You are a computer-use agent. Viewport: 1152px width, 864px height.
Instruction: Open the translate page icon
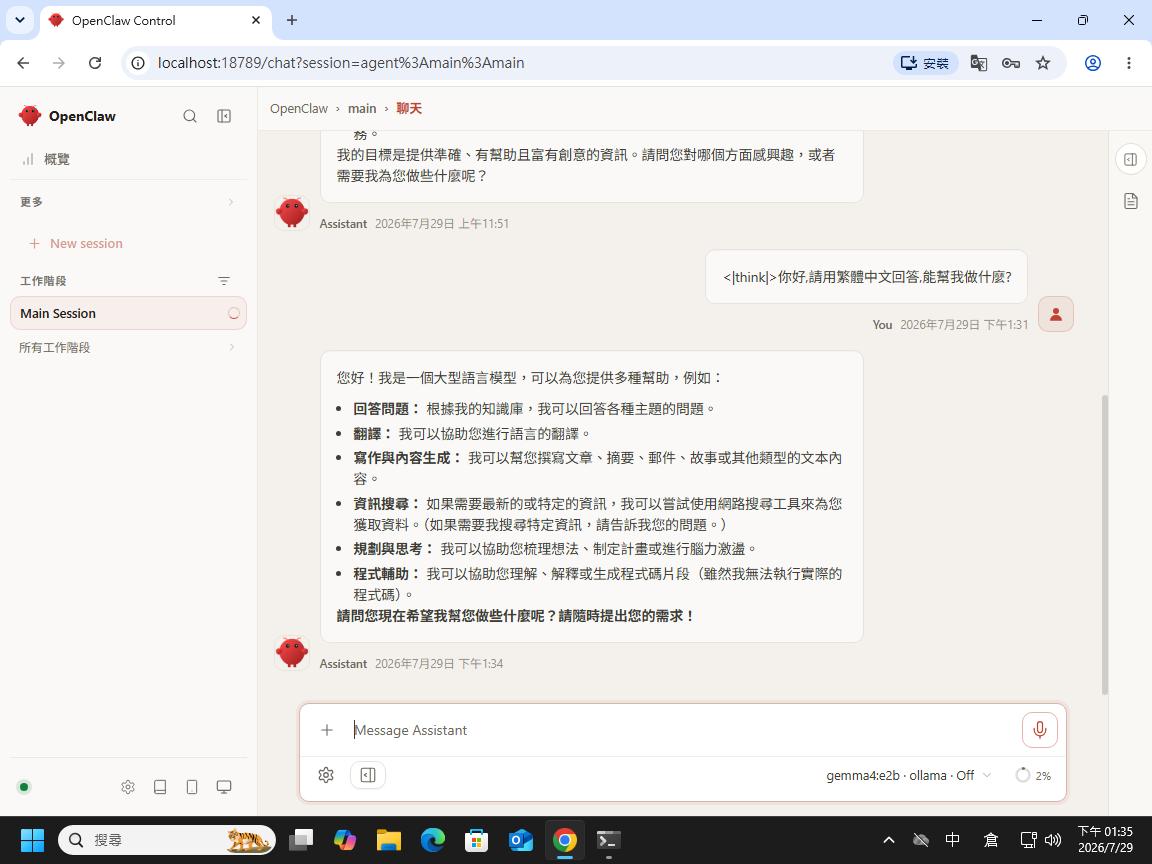point(978,63)
